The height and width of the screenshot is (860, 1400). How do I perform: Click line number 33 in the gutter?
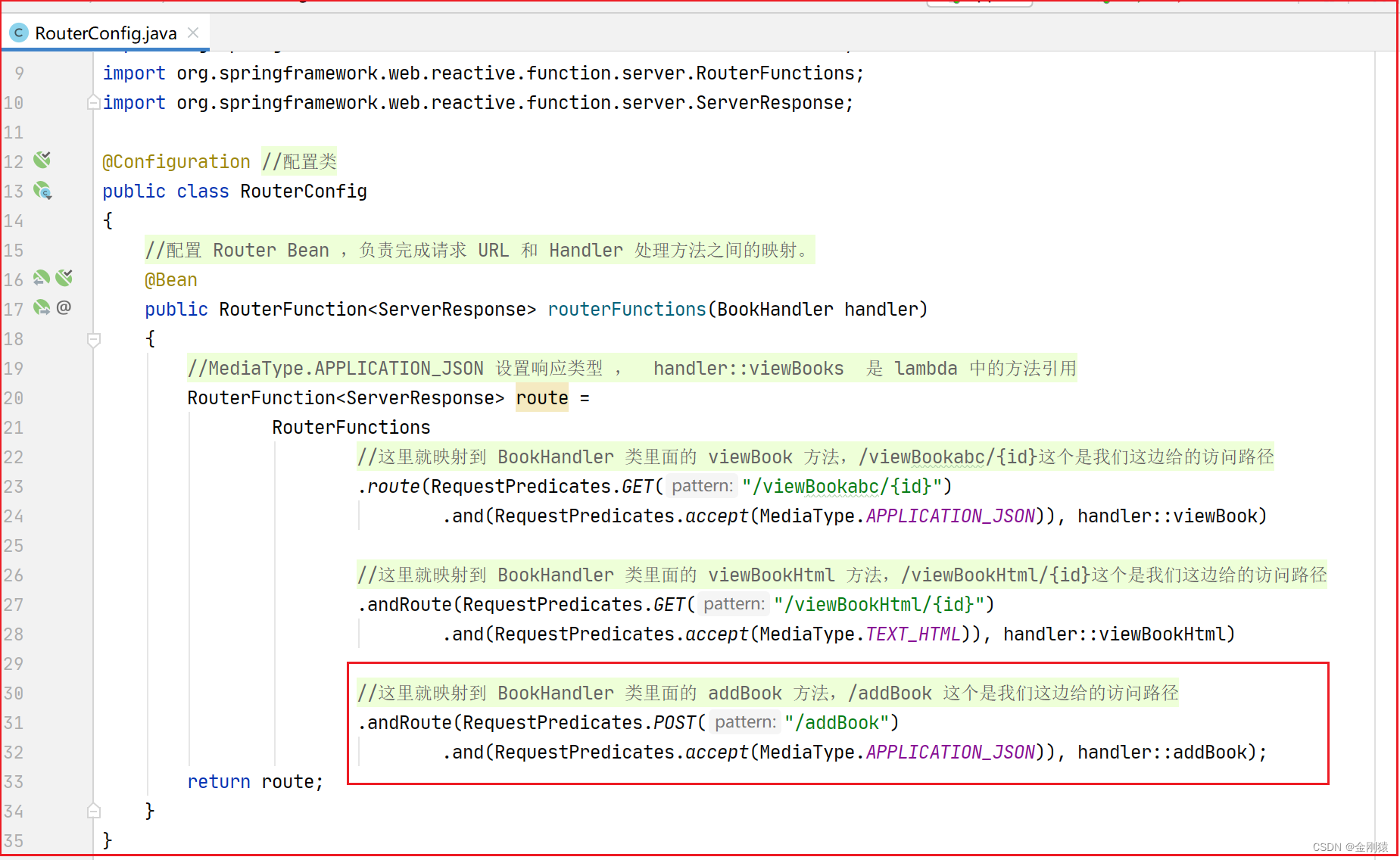click(14, 782)
